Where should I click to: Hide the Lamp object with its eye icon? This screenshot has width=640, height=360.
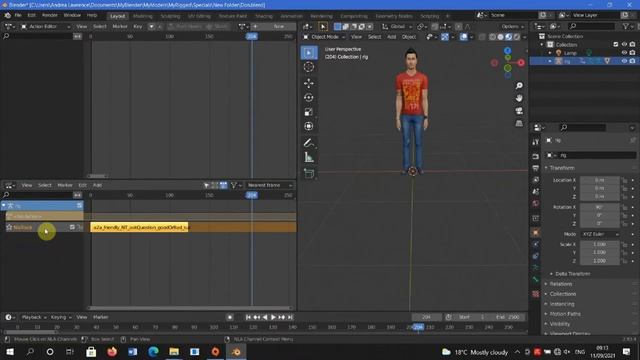624,53
